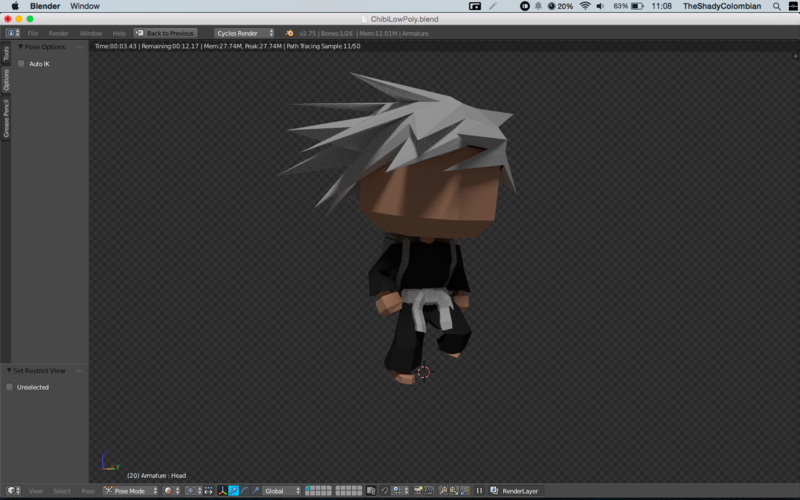The width and height of the screenshot is (800, 500).
Task: Click the pen stylus icon in menu bar
Action: [x=493, y=6]
